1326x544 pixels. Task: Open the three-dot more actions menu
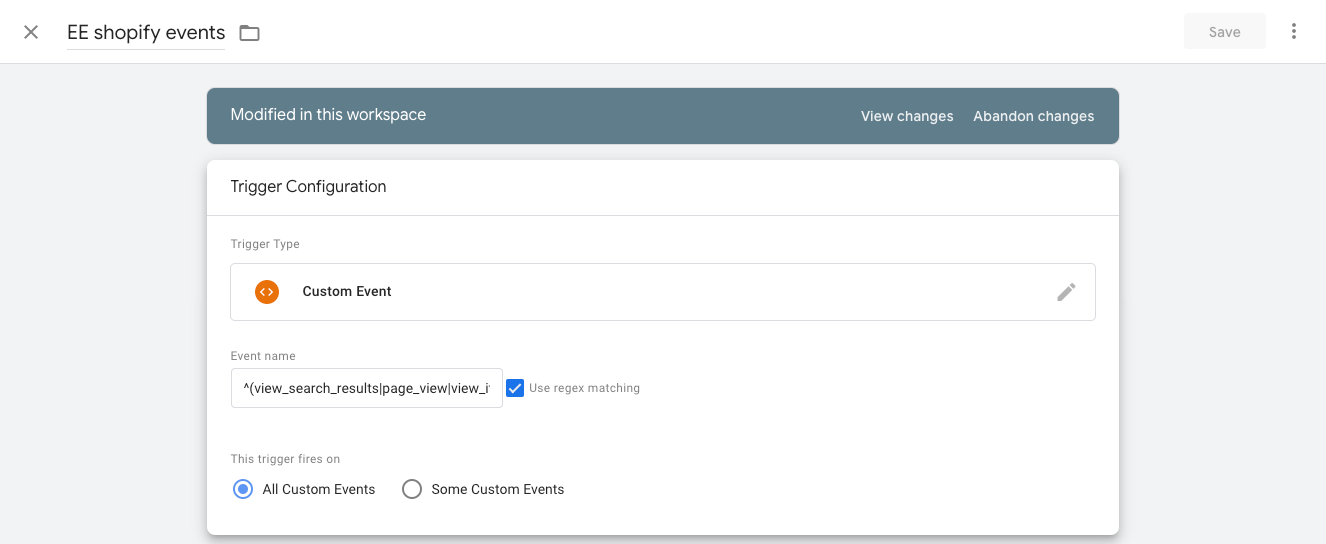click(1293, 32)
